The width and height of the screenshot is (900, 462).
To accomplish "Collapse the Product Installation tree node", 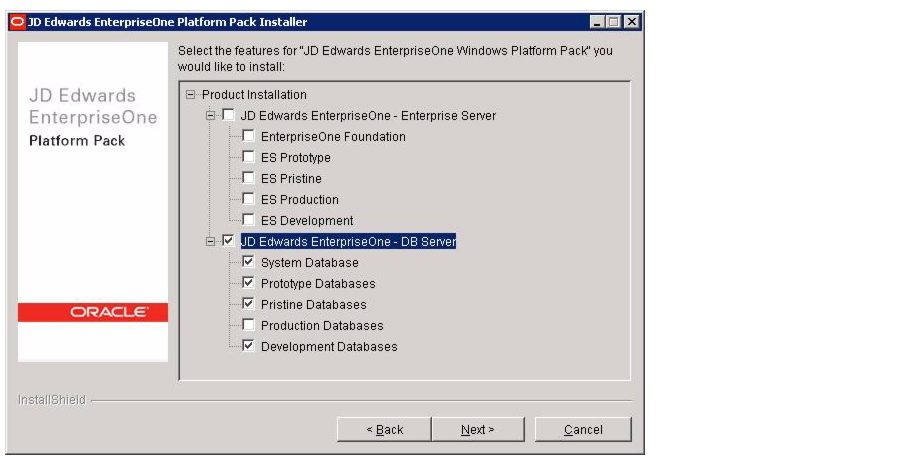I will pos(191,95).
